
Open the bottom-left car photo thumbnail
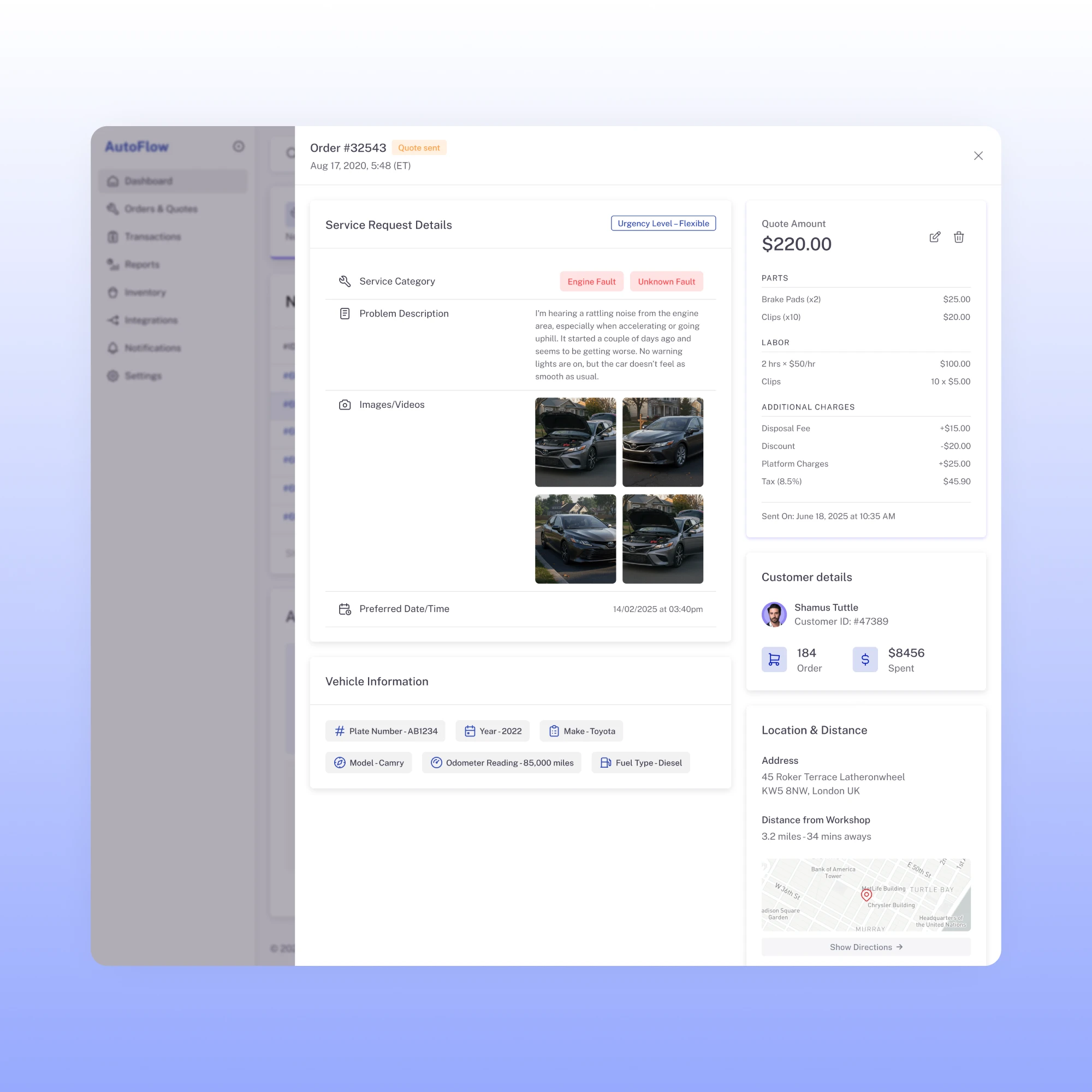tap(575, 539)
